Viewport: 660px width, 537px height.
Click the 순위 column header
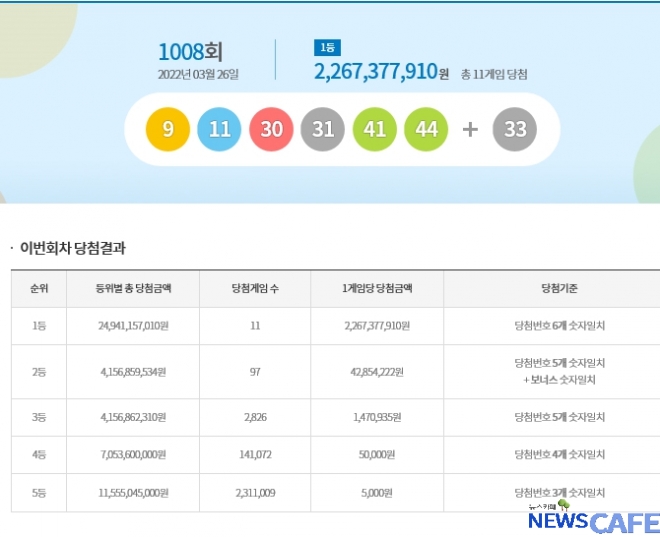pyautogui.click(x=39, y=289)
